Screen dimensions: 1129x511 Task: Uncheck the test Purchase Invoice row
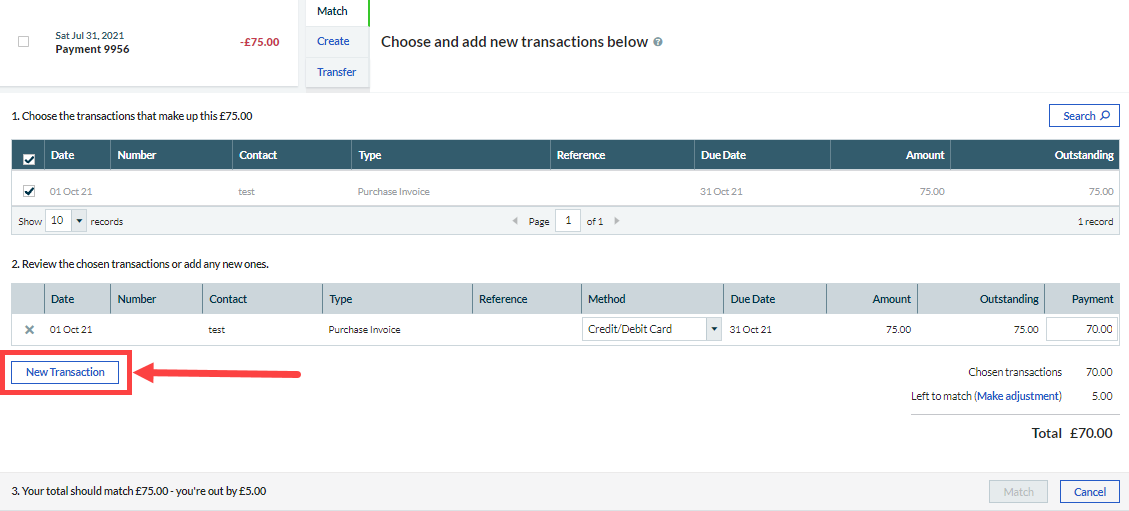coord(29,191)
